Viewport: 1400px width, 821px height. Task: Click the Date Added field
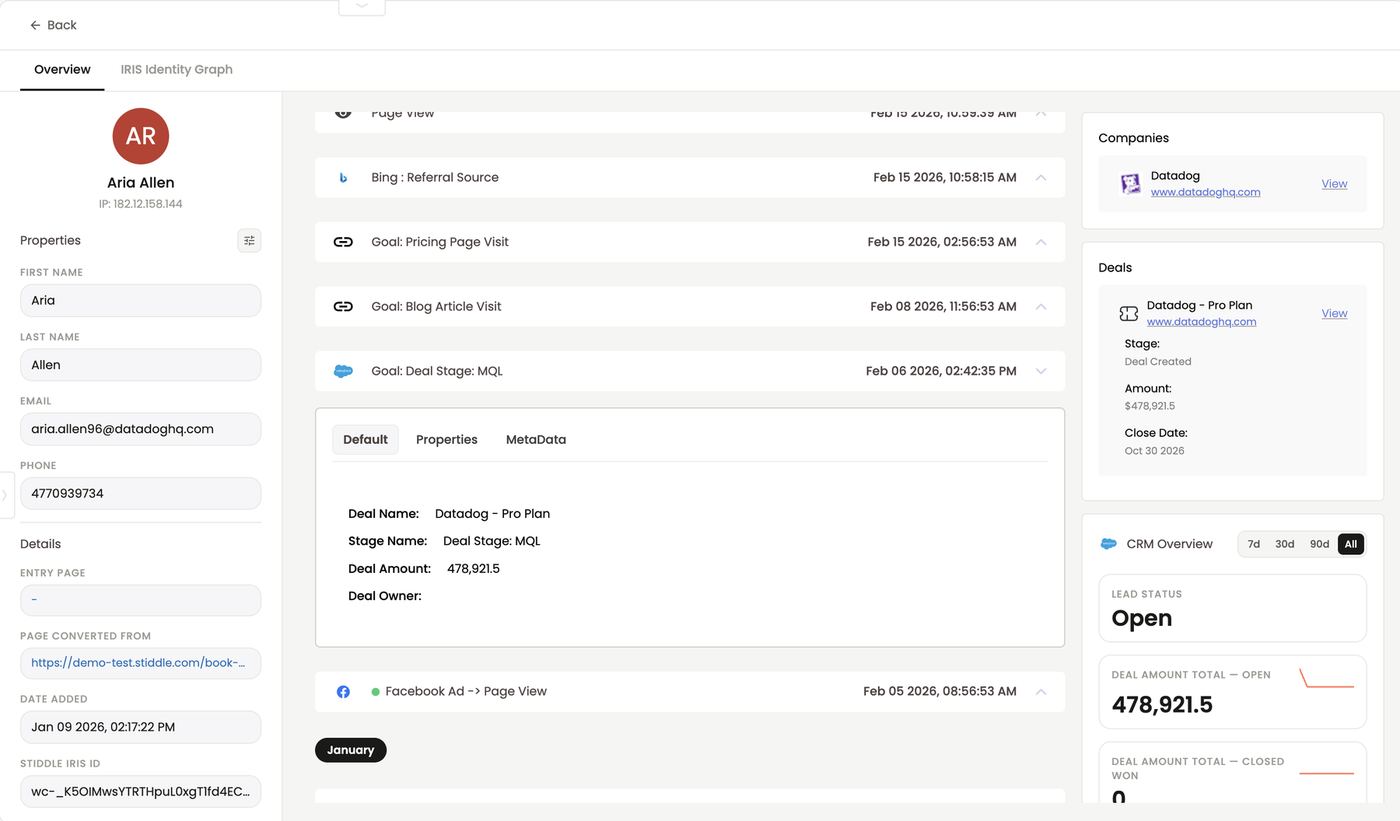(141, 727)
